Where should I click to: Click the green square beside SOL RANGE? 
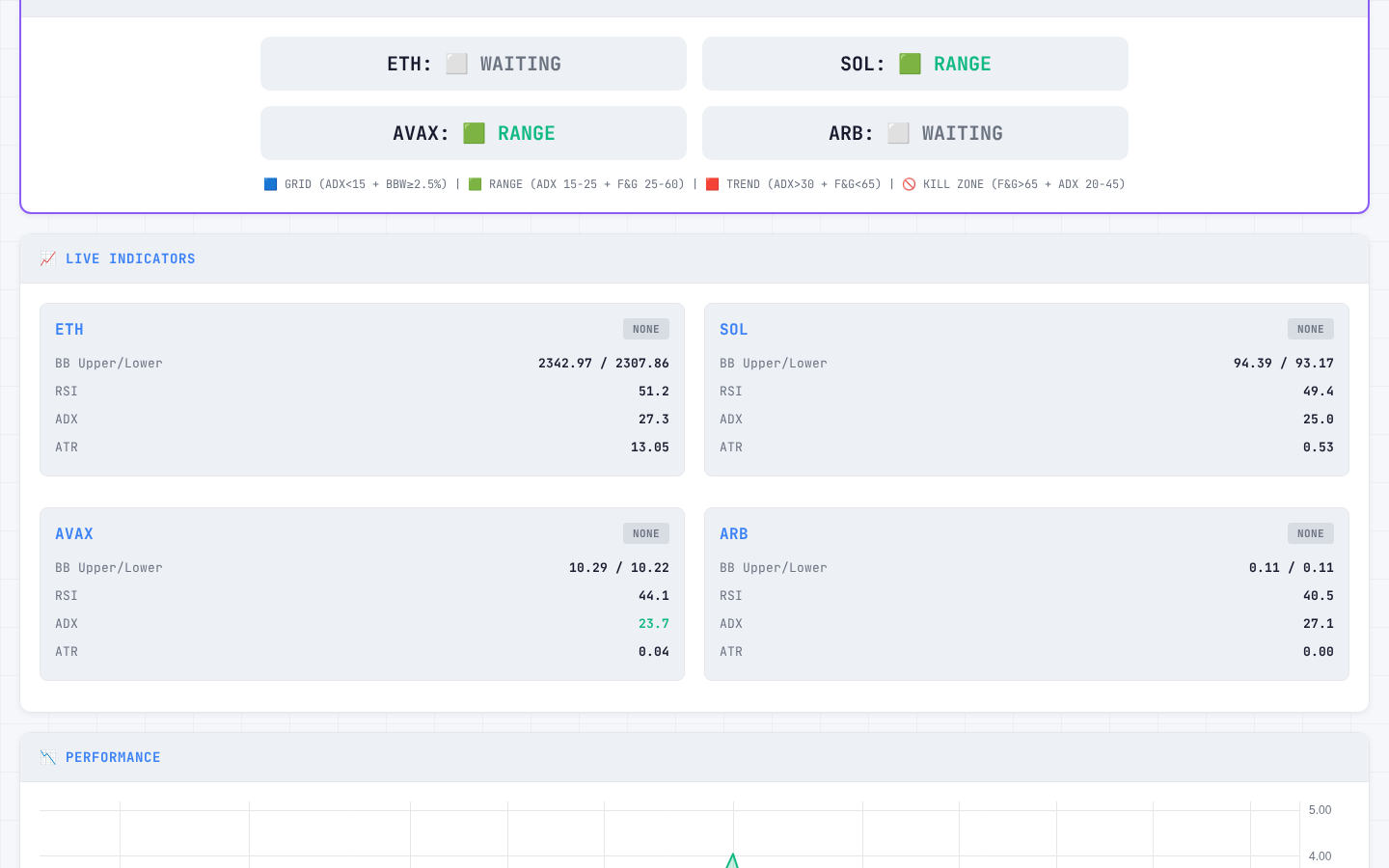pyautogui.click(x=910, y=64)
